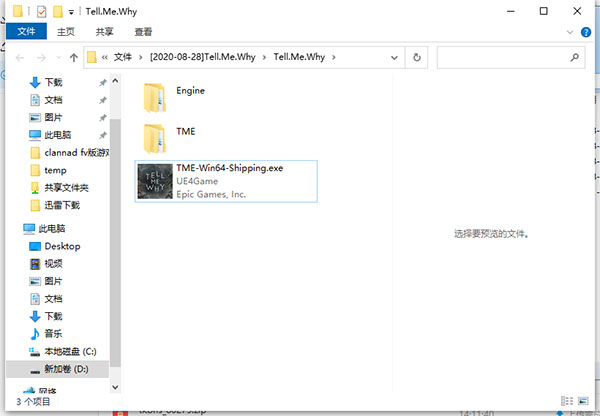
Task: Open Desktop under 此电脑
Action: tap(62, 246)
